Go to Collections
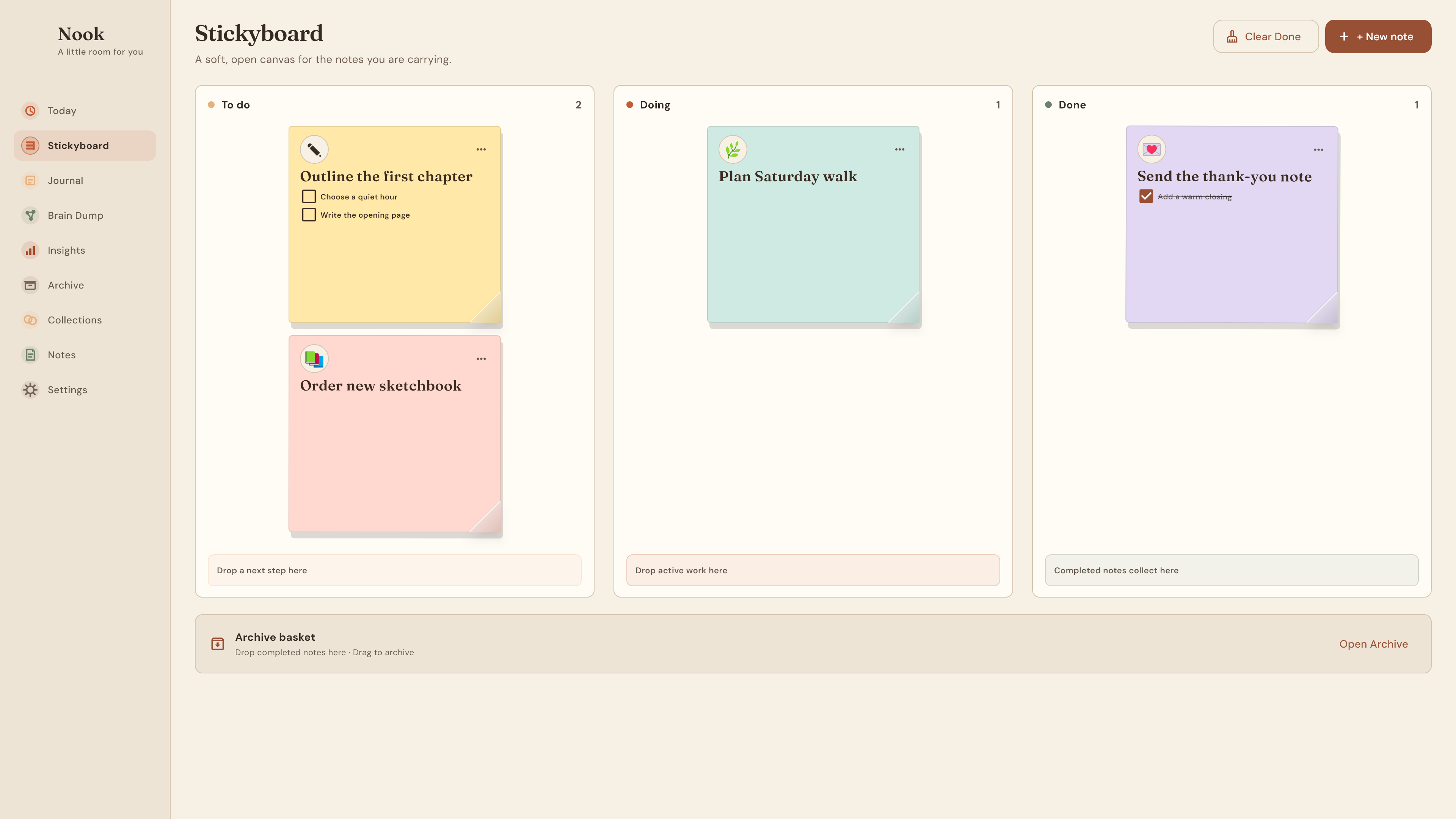This screenshot has width=1456, height=819. pyautogui.click(x=85, y=320)
